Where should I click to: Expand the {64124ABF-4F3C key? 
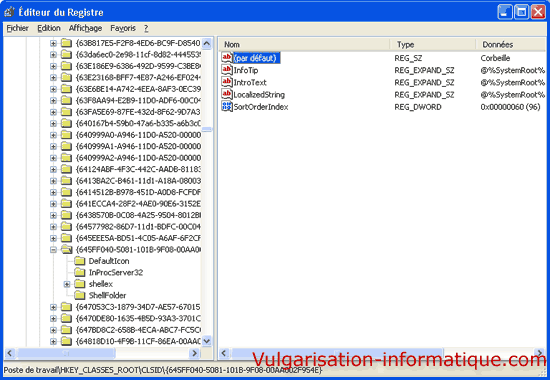53,169
